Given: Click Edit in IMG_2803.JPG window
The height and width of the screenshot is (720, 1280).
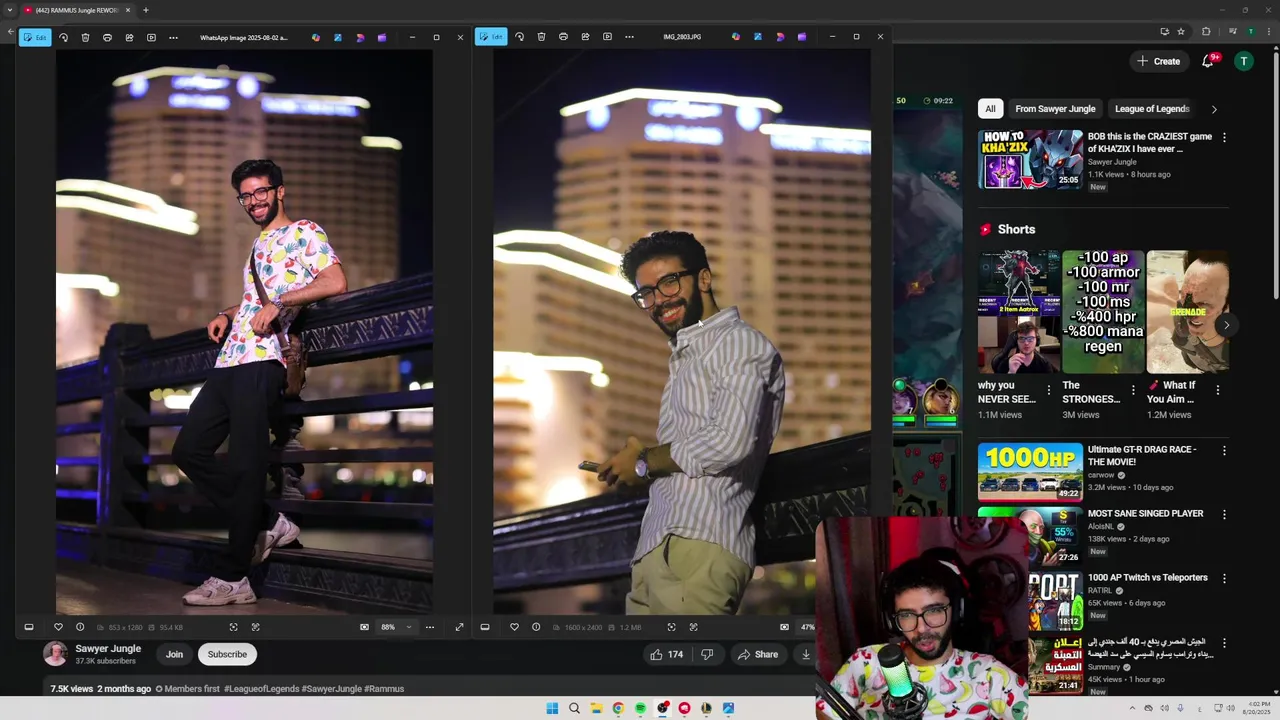Looking at the screenshot, I should (491, 37).
